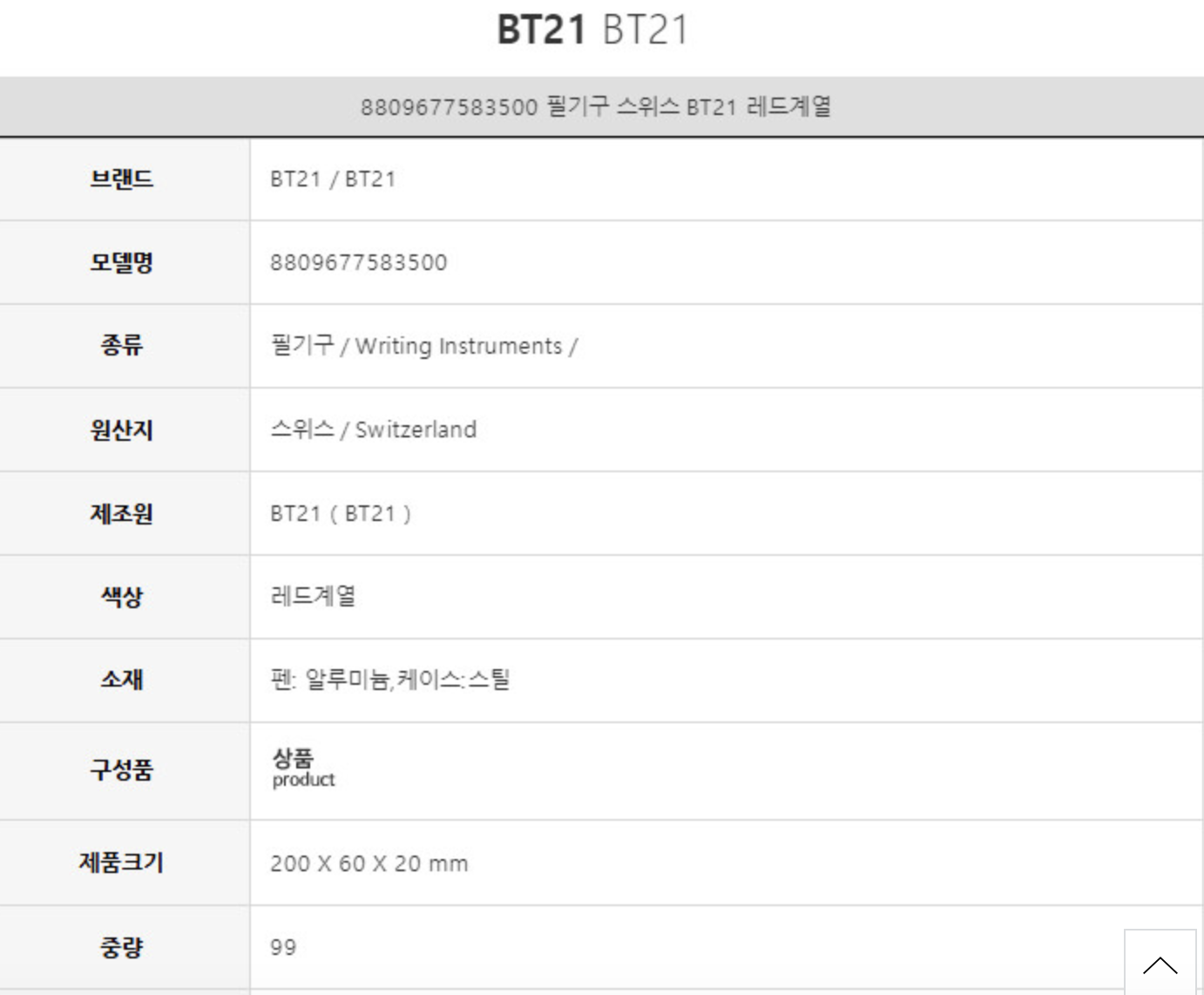The width and height of the screenshot is (1204, 995).
Task: Click the 'BT21 ( BT21 )' manufacturer value
Action: (341, 514)
